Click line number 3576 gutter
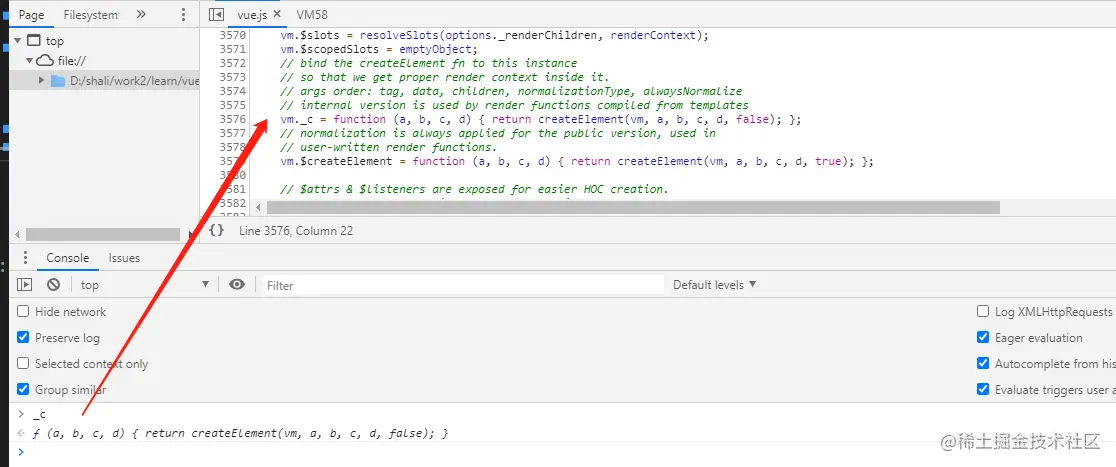The image size is (1116, 467). [x=233, y=119]
